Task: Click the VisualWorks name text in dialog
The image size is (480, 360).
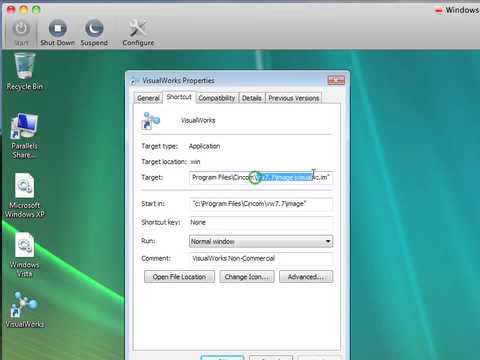Action: (198, 120)
